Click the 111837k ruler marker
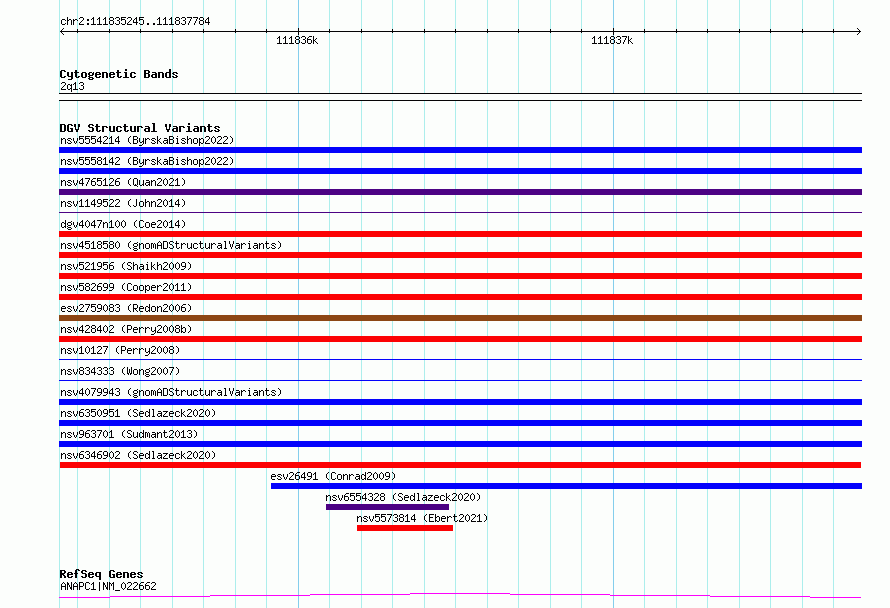 point(612,40)
